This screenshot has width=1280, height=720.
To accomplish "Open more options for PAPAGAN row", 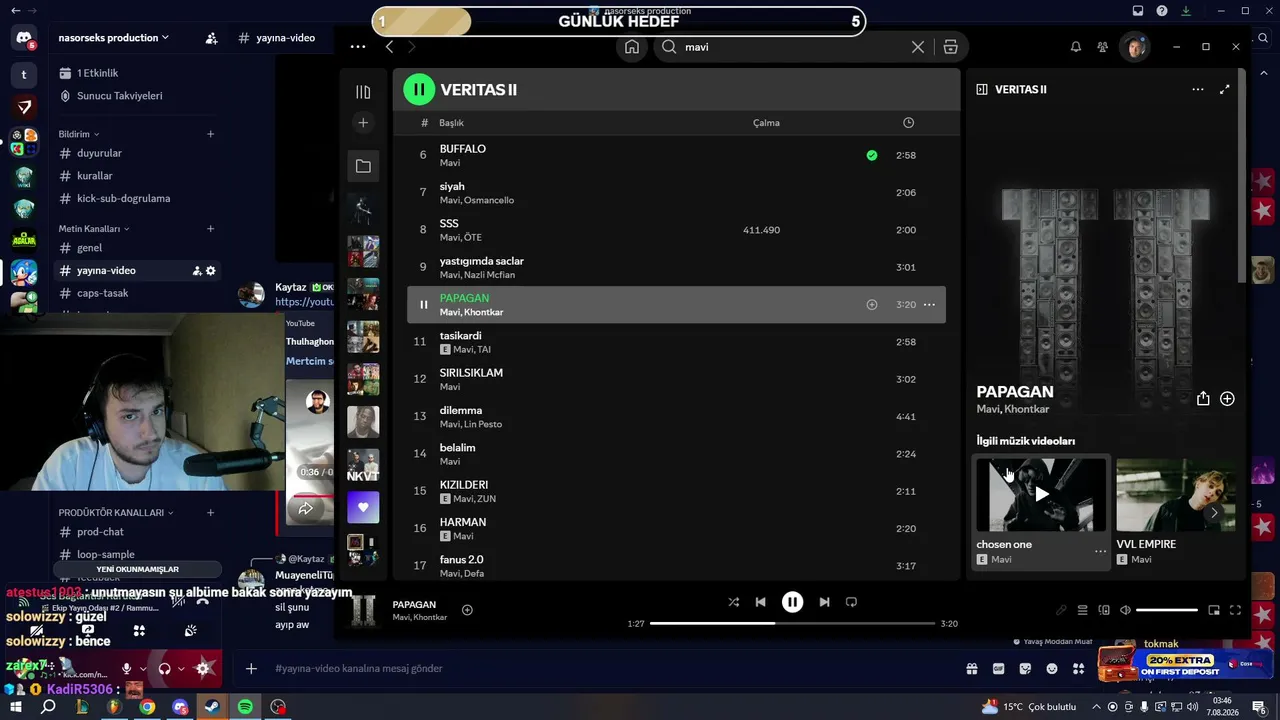I will 929,304.
